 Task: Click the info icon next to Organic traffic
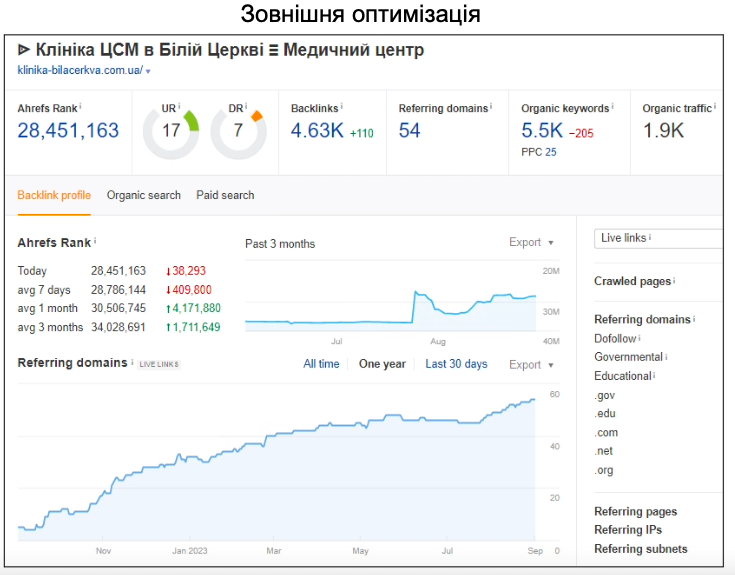714,107
